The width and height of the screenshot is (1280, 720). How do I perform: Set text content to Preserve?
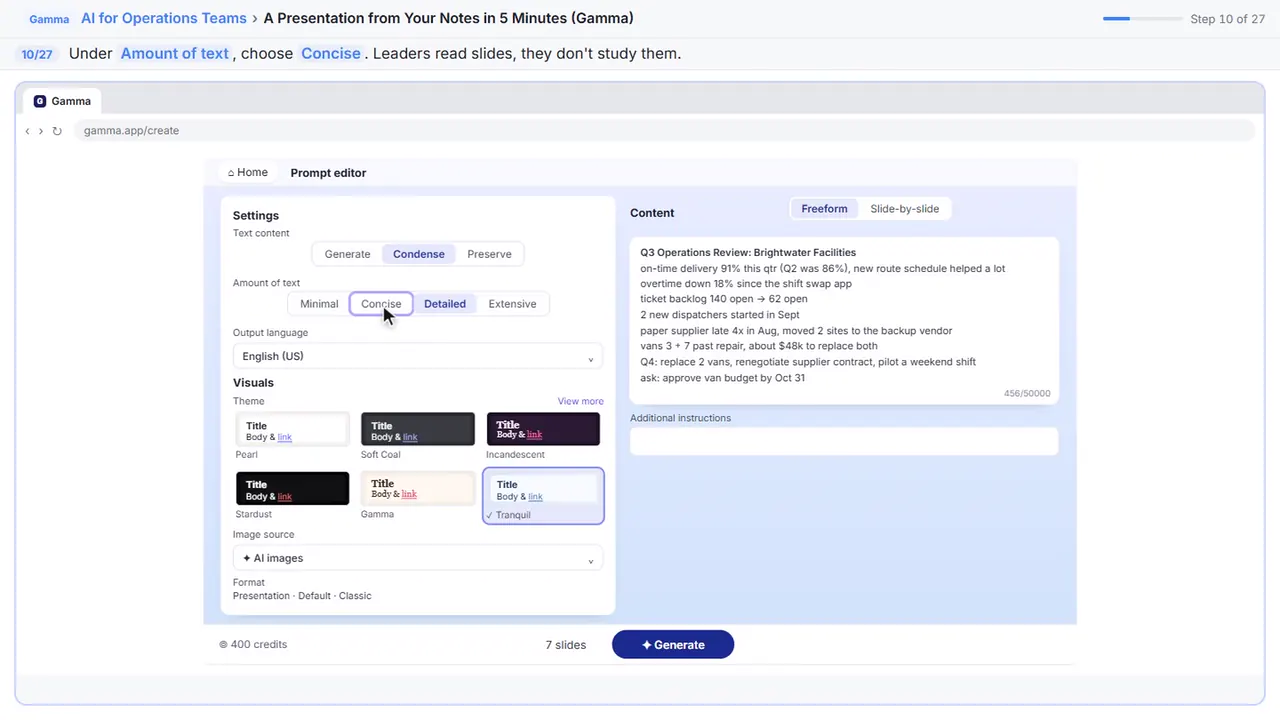coord(489,254)
